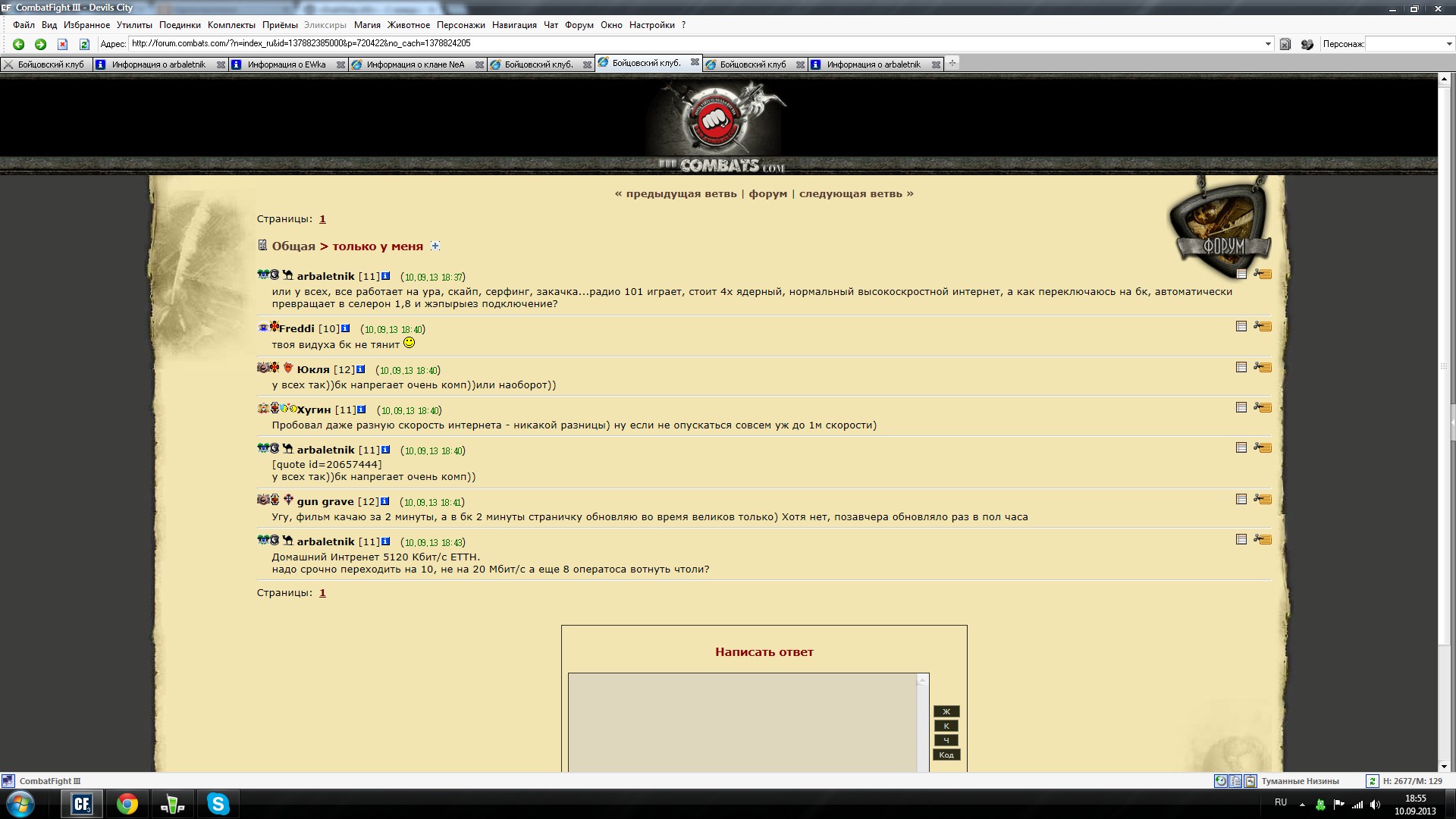Screen dimensions: 1456x819
Task: Open page 1 link below the posts
Action: click(x=322, y=592)
